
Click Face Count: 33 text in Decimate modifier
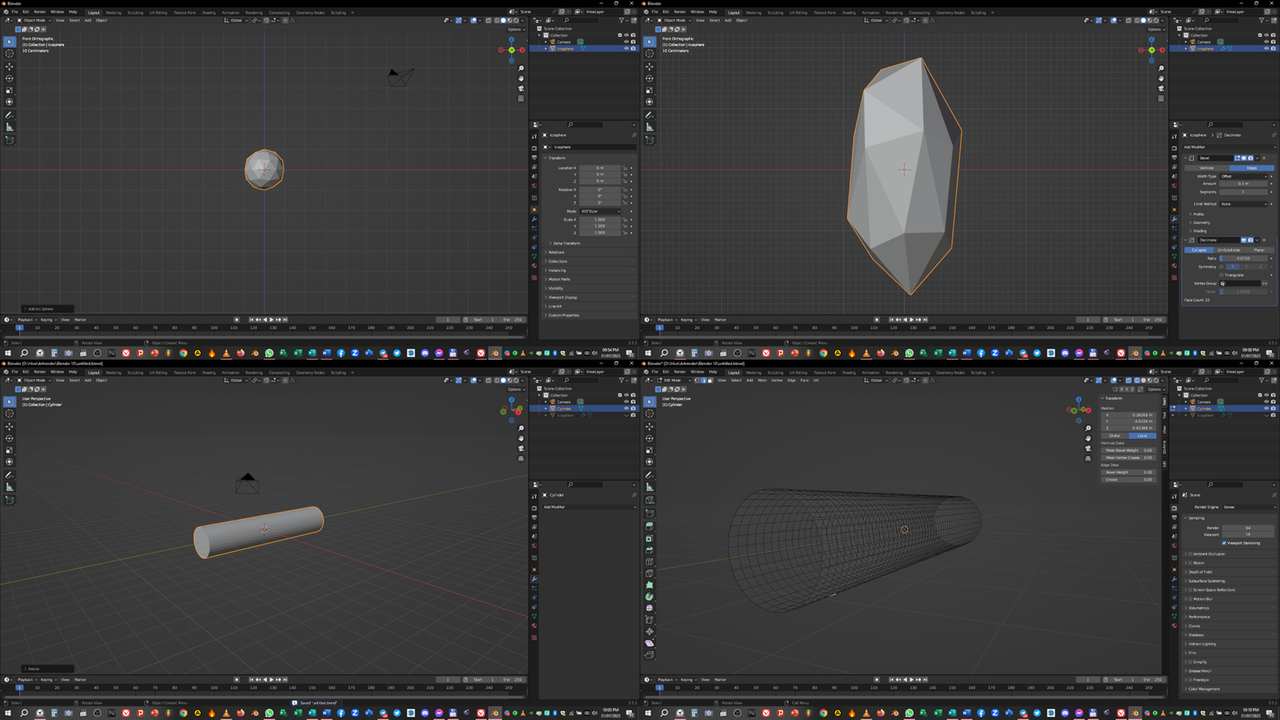click(1197, 300)
